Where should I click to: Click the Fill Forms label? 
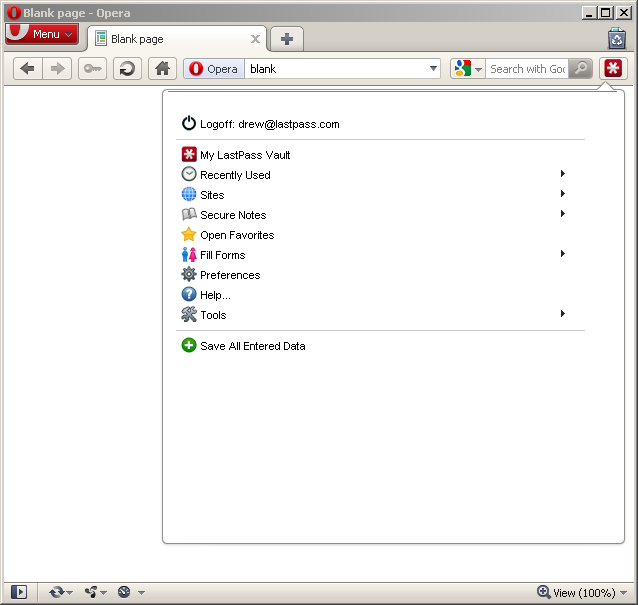tap(223, 255)
